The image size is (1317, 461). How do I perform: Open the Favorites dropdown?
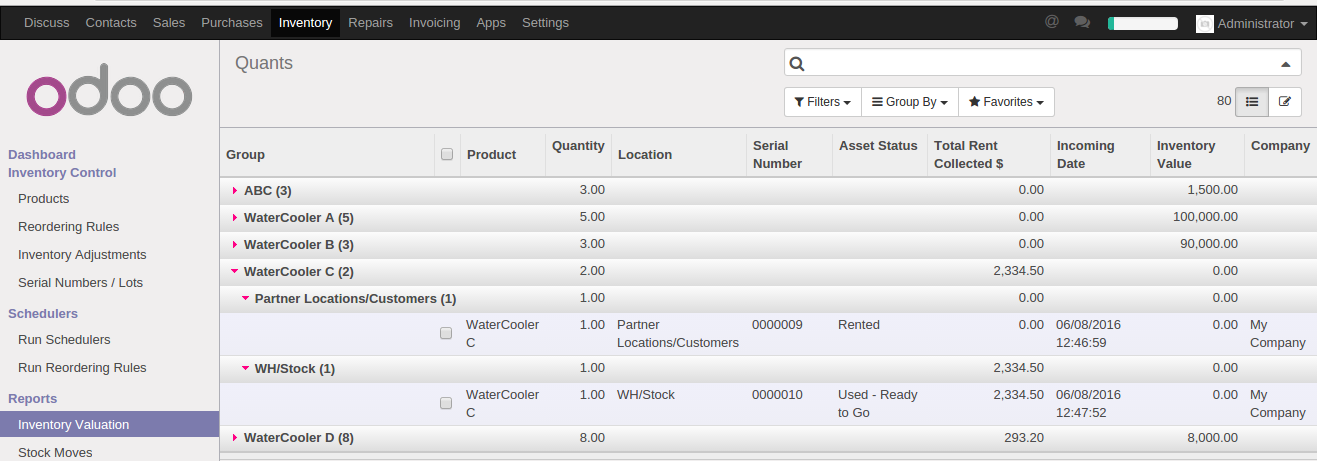point(1006,102)
